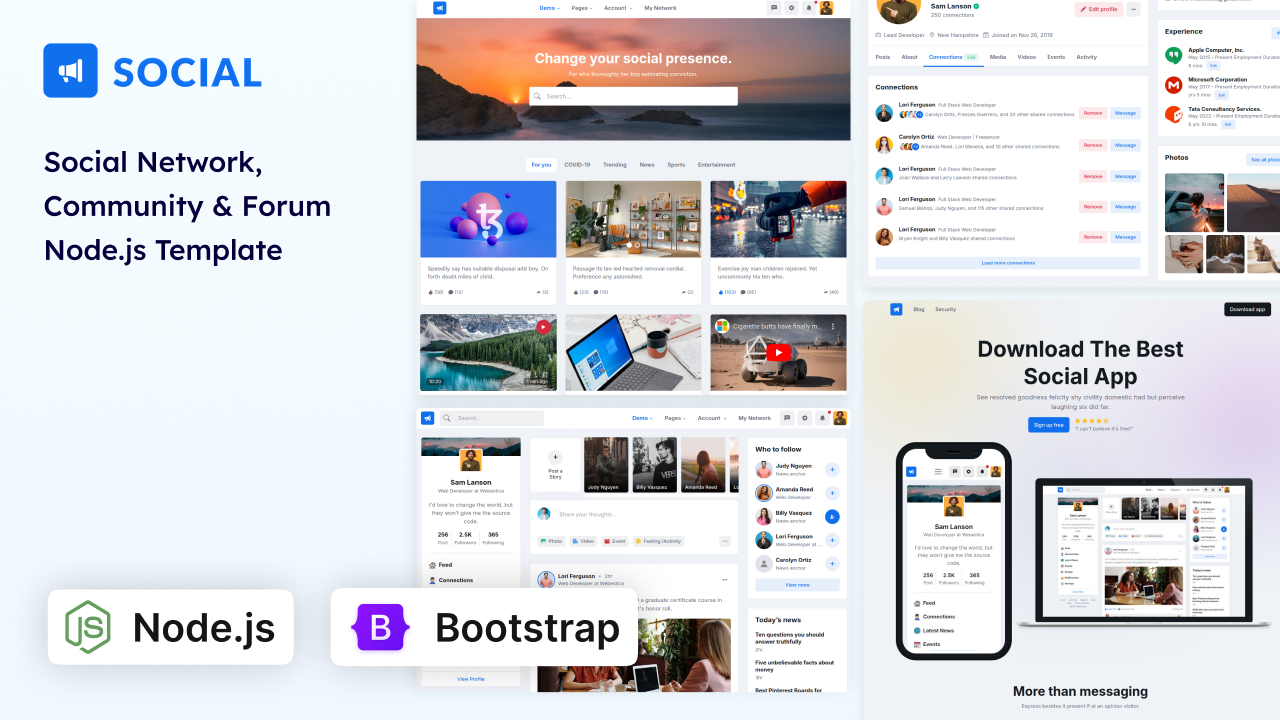Open the Sports tab

click(676, 165)
